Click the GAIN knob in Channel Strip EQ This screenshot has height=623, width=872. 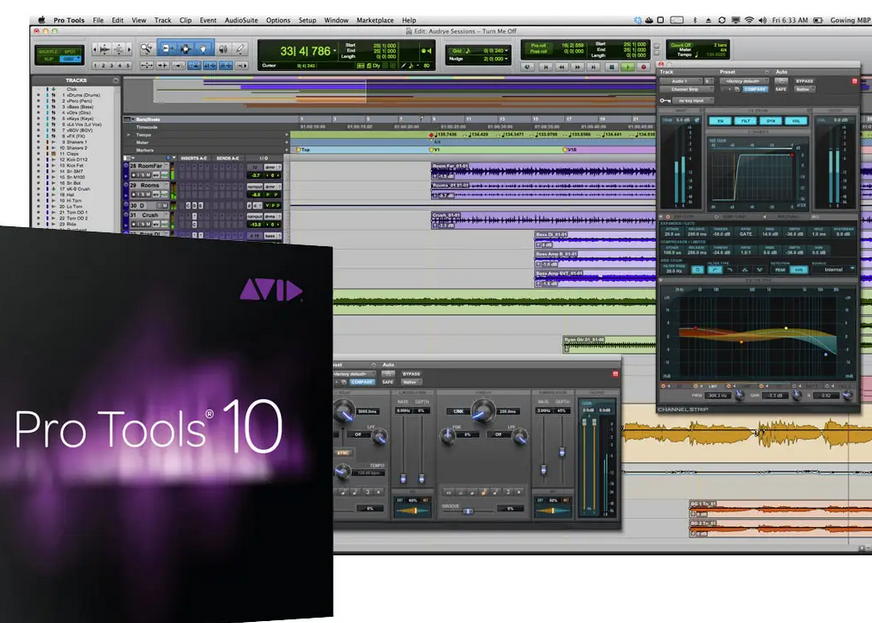797,395
